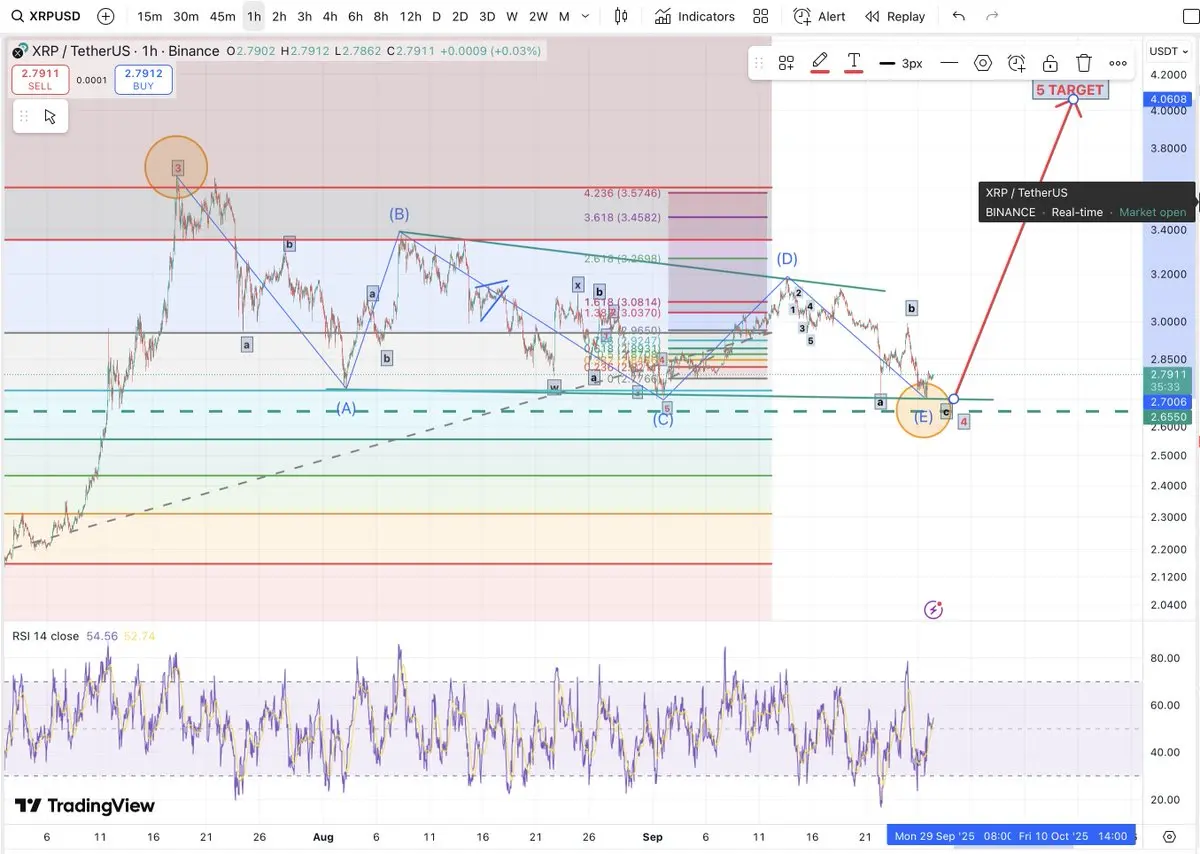Screen dimensions: 1200x854
Task: Grab the left toolbar drag handle
Action: (24, 116)
